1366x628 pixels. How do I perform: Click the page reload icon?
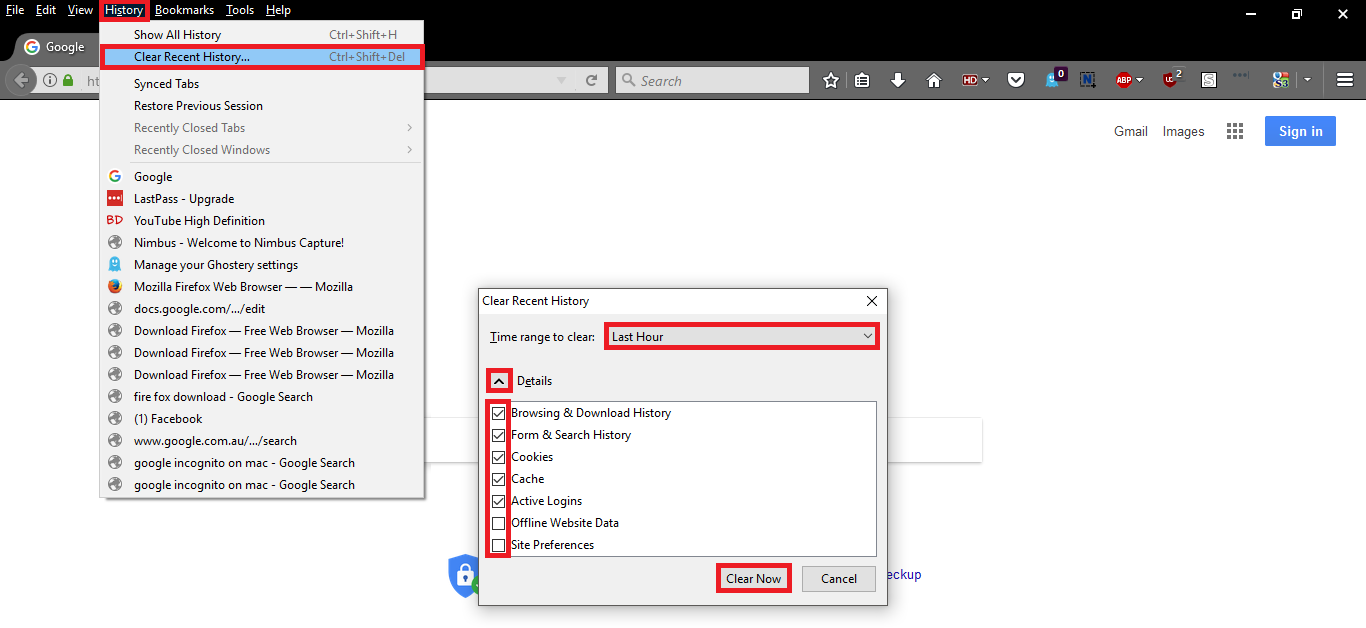pos(592,80)
